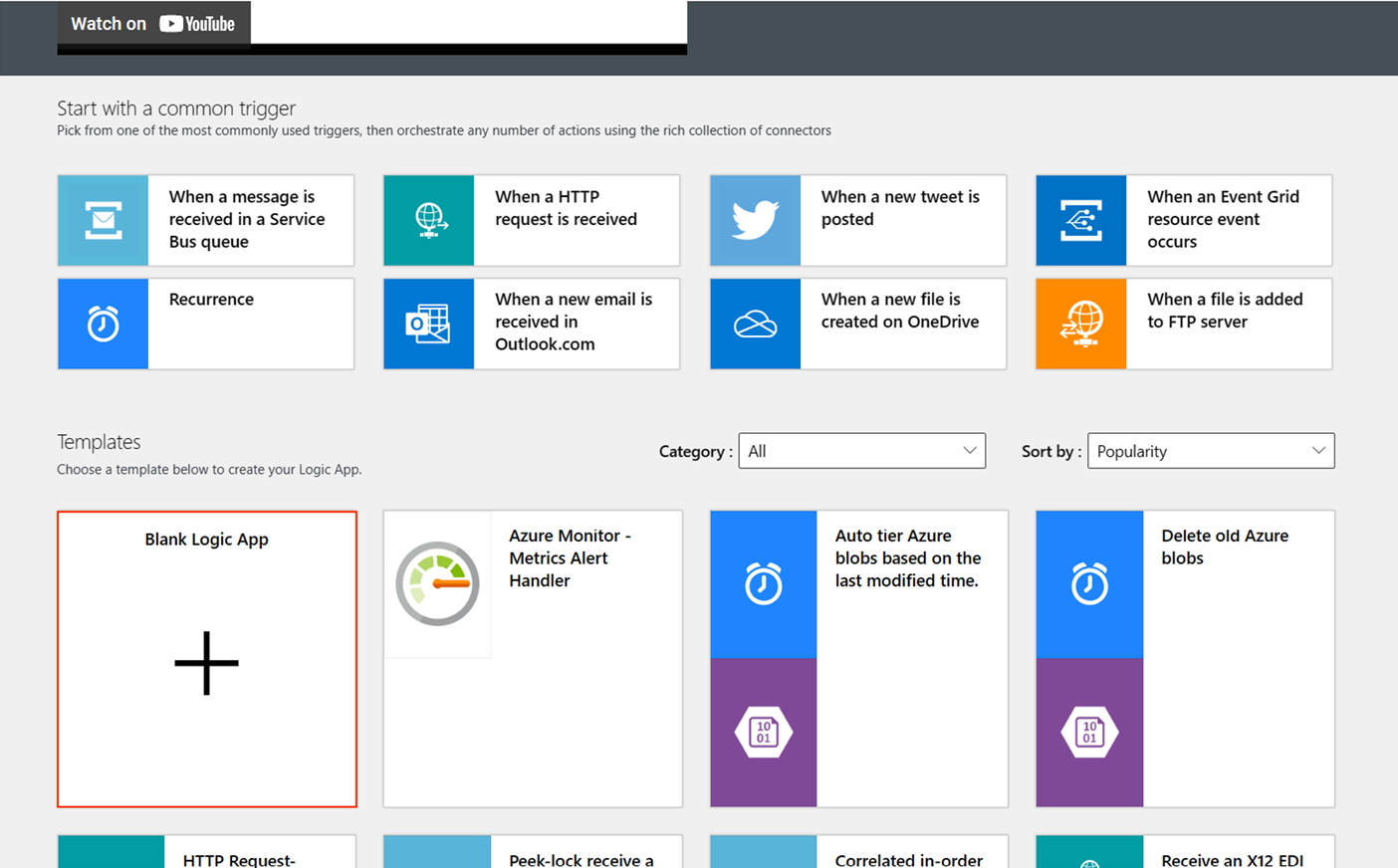The height and width of the screenshot is (868, 1398).
Task: Choose the 'Correlated in-order' template card
Action: [x=858, y=852]
